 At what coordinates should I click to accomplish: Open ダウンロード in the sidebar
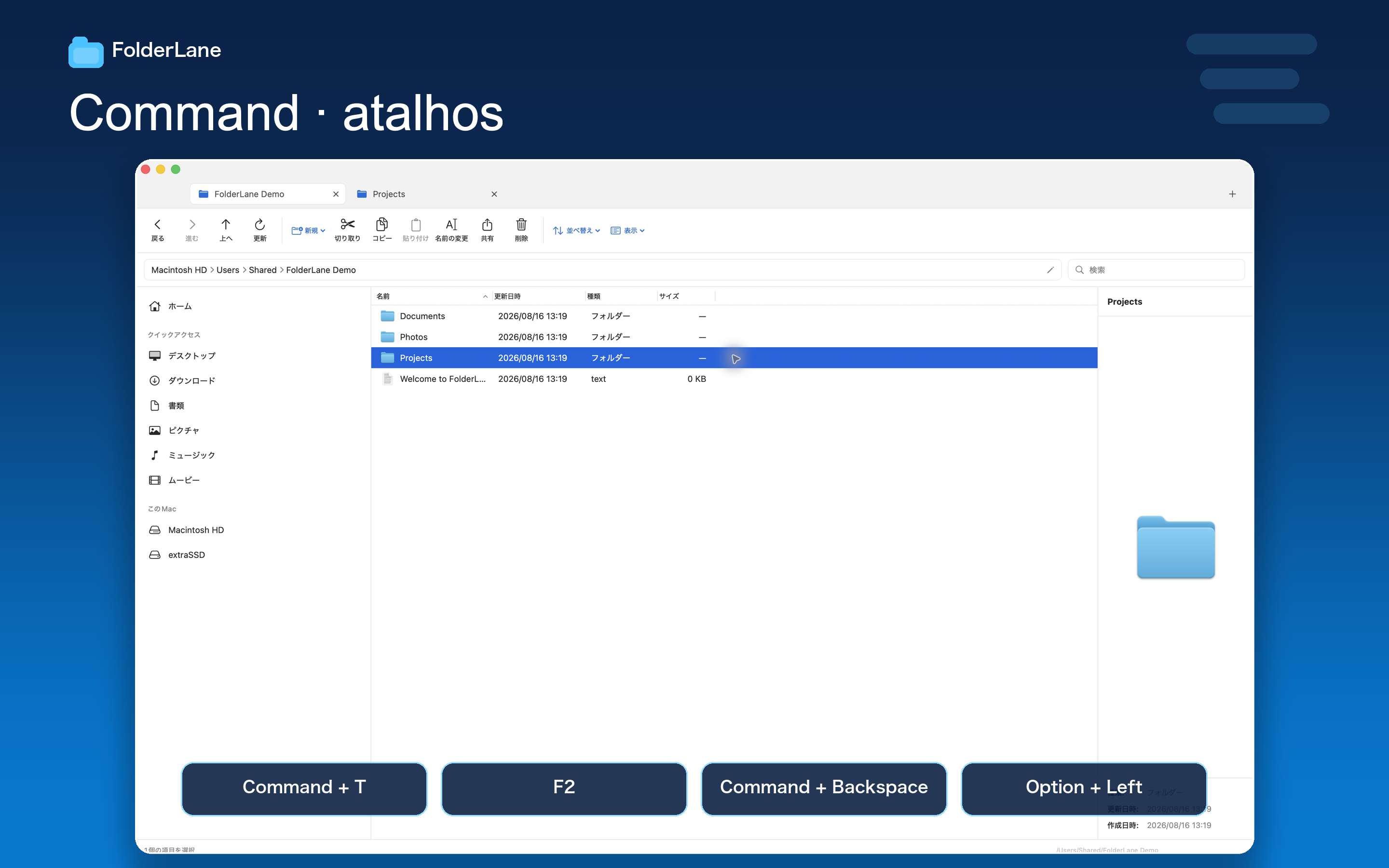[x=253, y=380]
